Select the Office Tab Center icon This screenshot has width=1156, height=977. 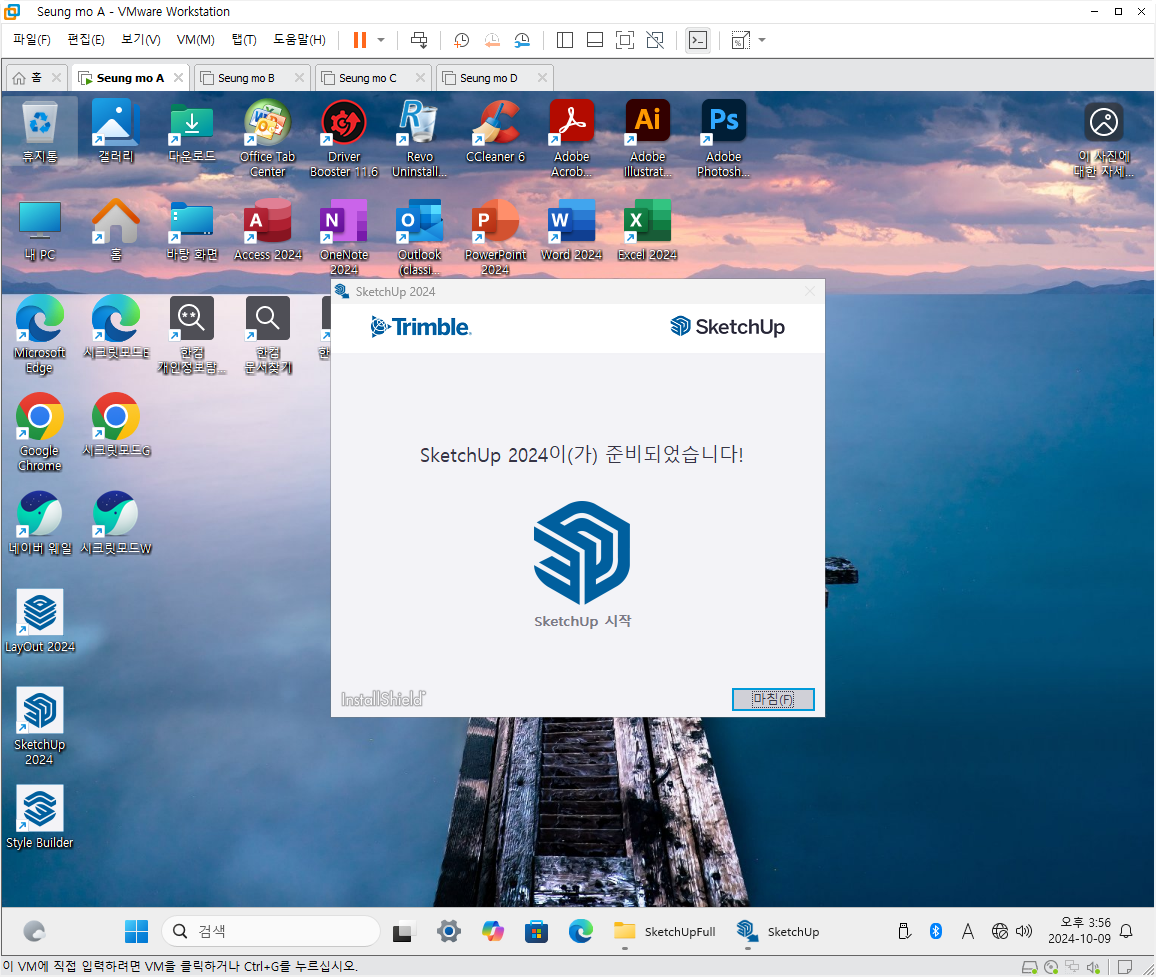pyautogui.click(x=268, y=139)
